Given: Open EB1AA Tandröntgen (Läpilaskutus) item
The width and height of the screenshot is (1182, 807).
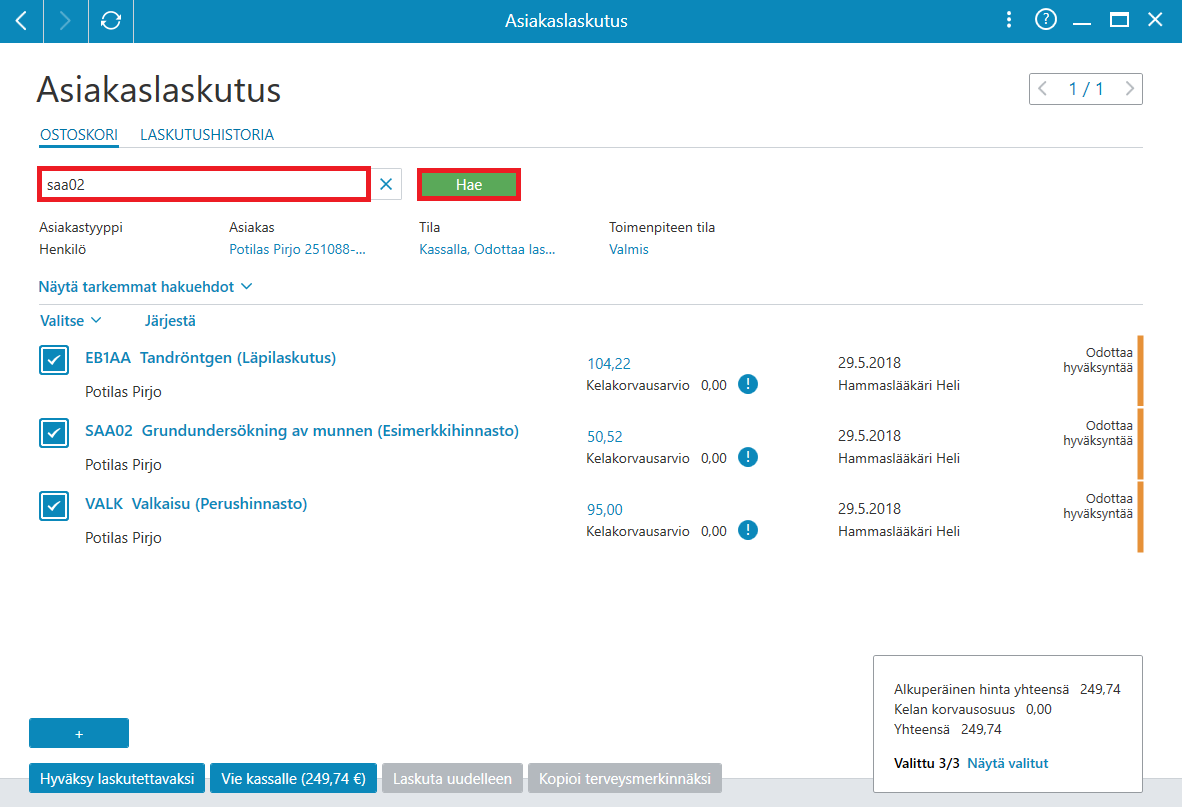Looking at the screenshot, I should click(210, 358).
